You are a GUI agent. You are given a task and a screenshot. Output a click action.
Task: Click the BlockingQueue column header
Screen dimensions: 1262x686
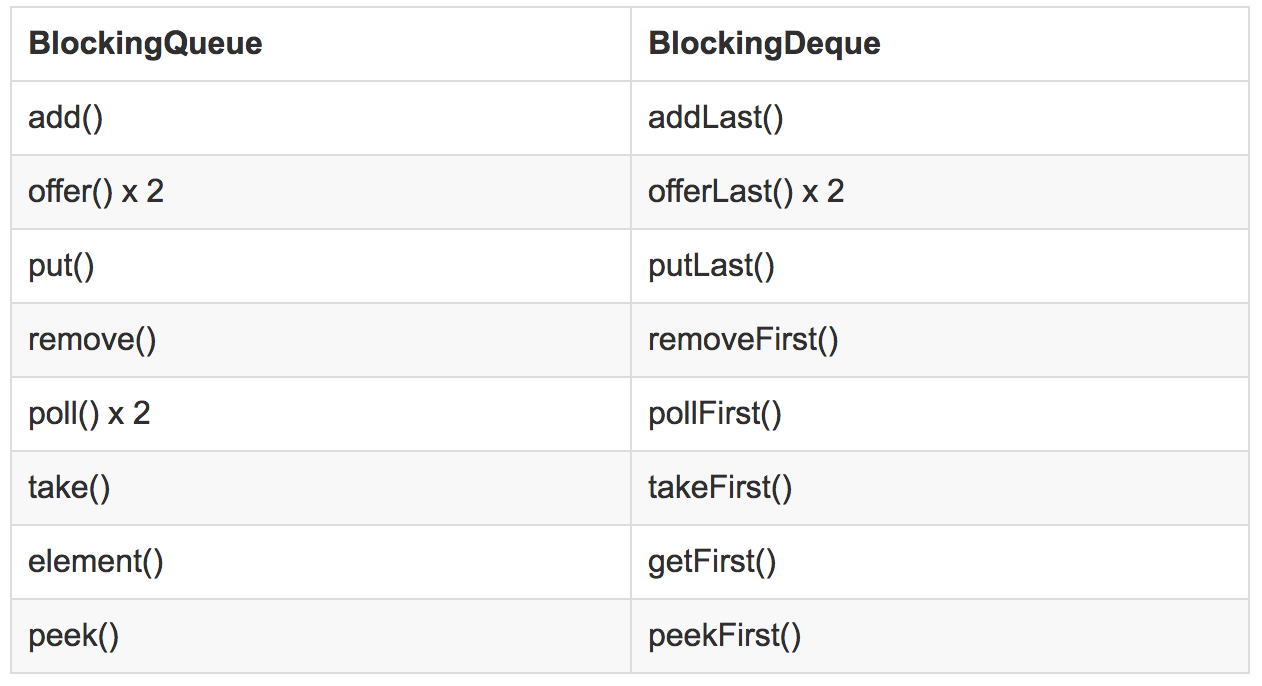(146, 44)
